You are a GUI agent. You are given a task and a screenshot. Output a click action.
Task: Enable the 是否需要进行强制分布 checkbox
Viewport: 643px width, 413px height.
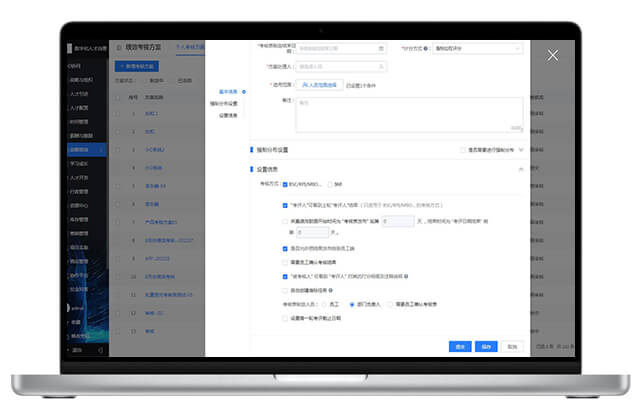(461, 150)
